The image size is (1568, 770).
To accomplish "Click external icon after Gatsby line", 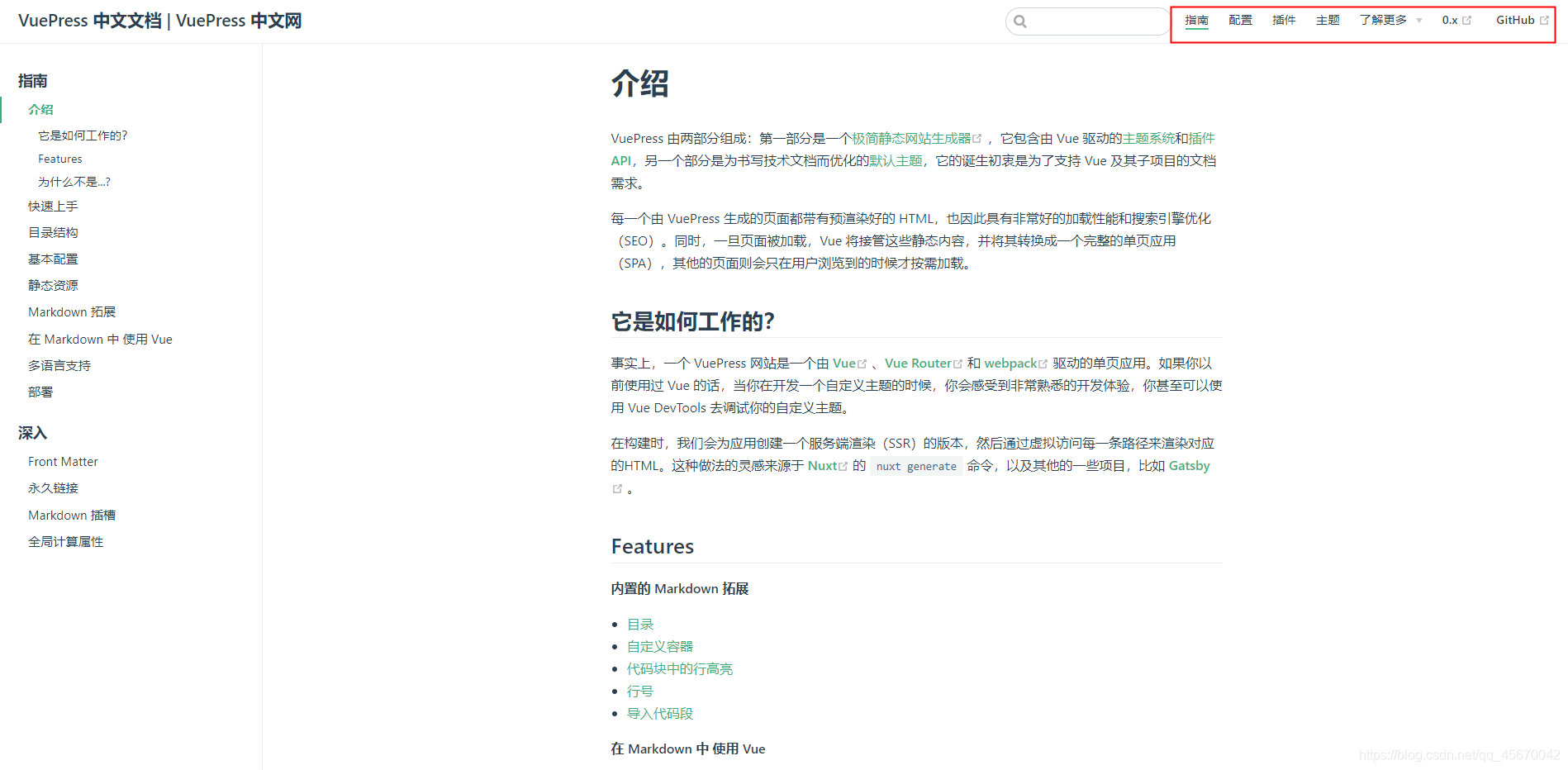I will pyautogui.click(x=617, y=489).
